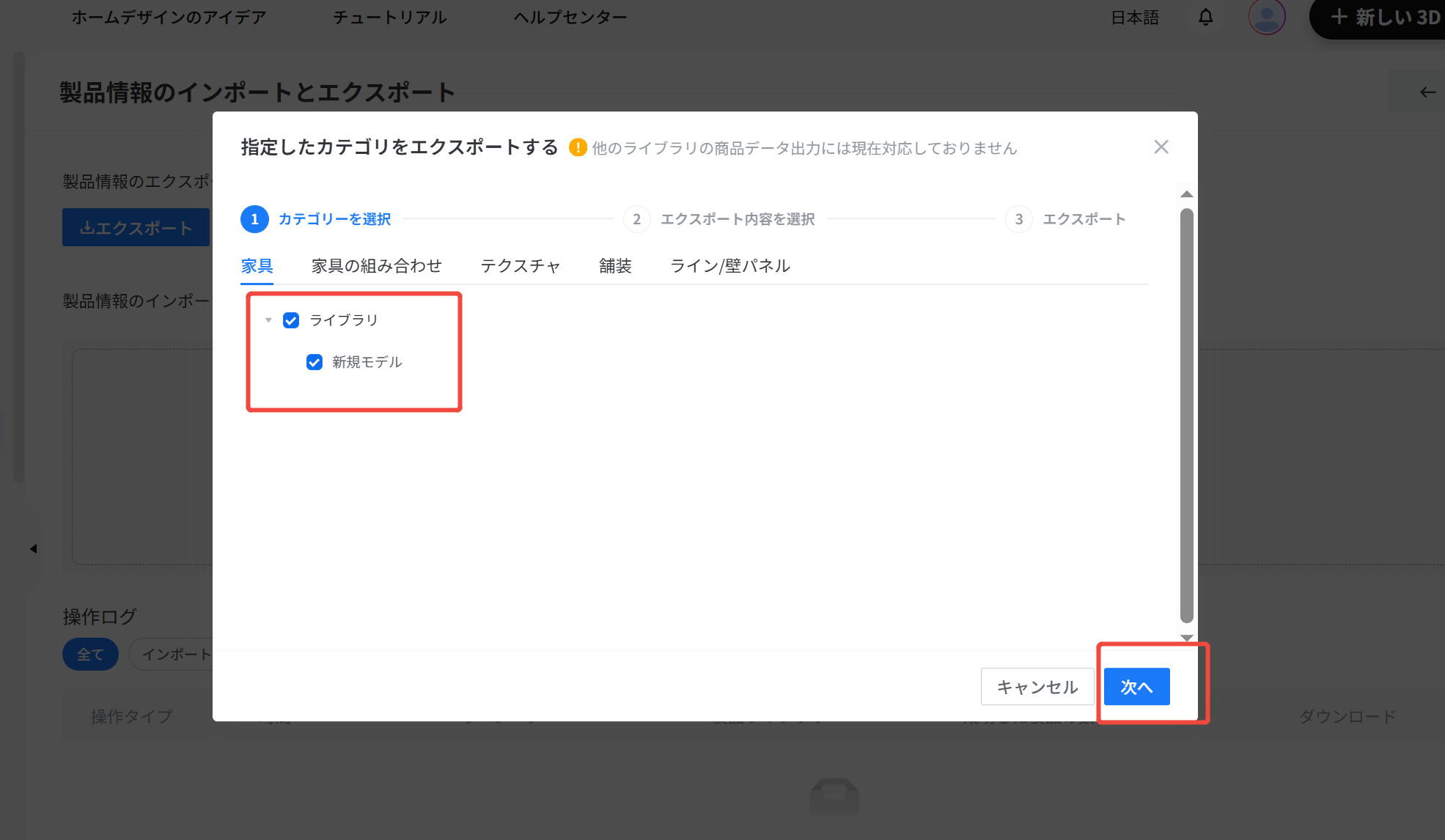Create a new 3D design button

(x=1377, y=18)
